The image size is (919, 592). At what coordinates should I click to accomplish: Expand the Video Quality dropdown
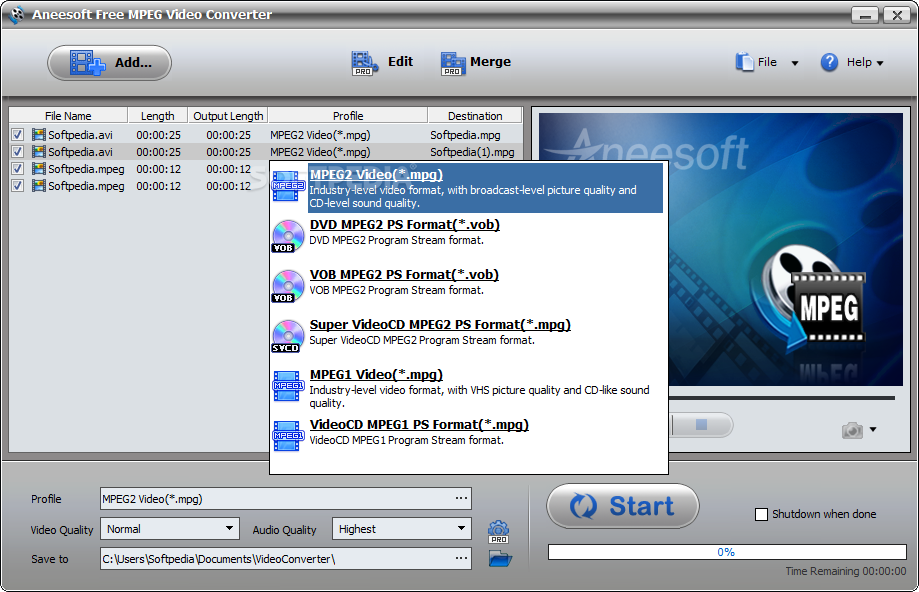click(229, 529)
